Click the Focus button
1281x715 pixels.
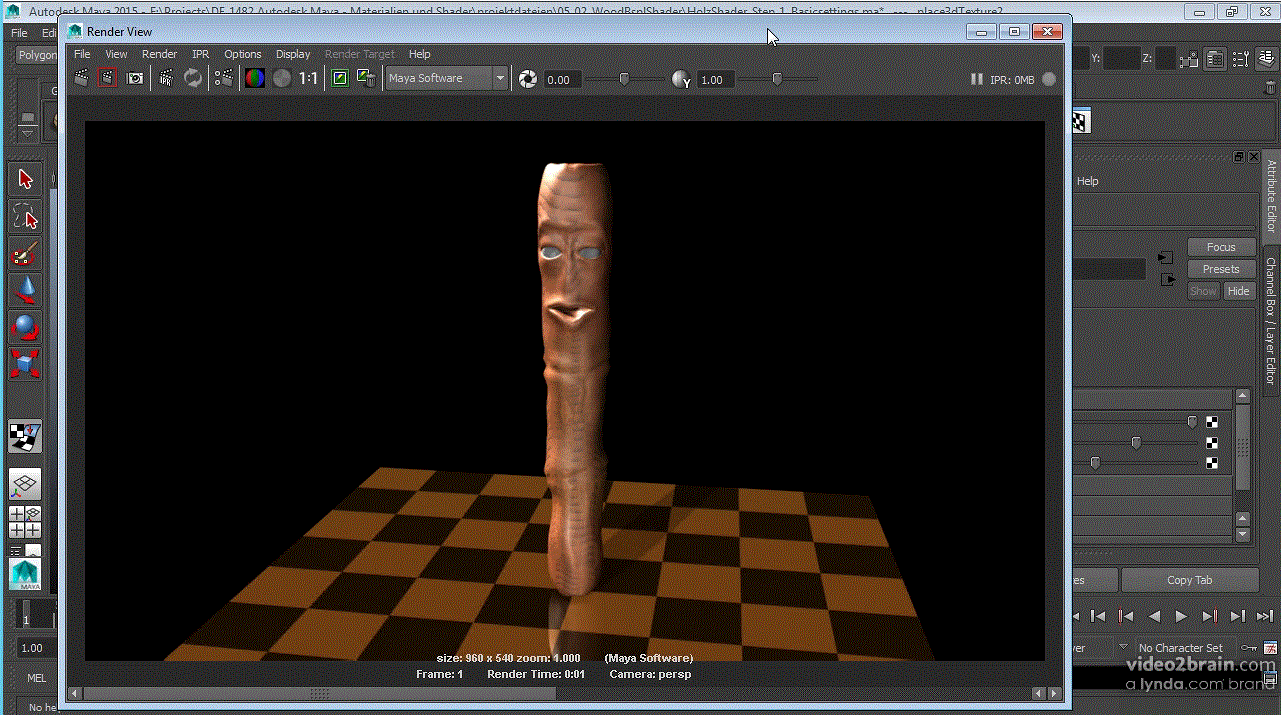(1221, 247)
